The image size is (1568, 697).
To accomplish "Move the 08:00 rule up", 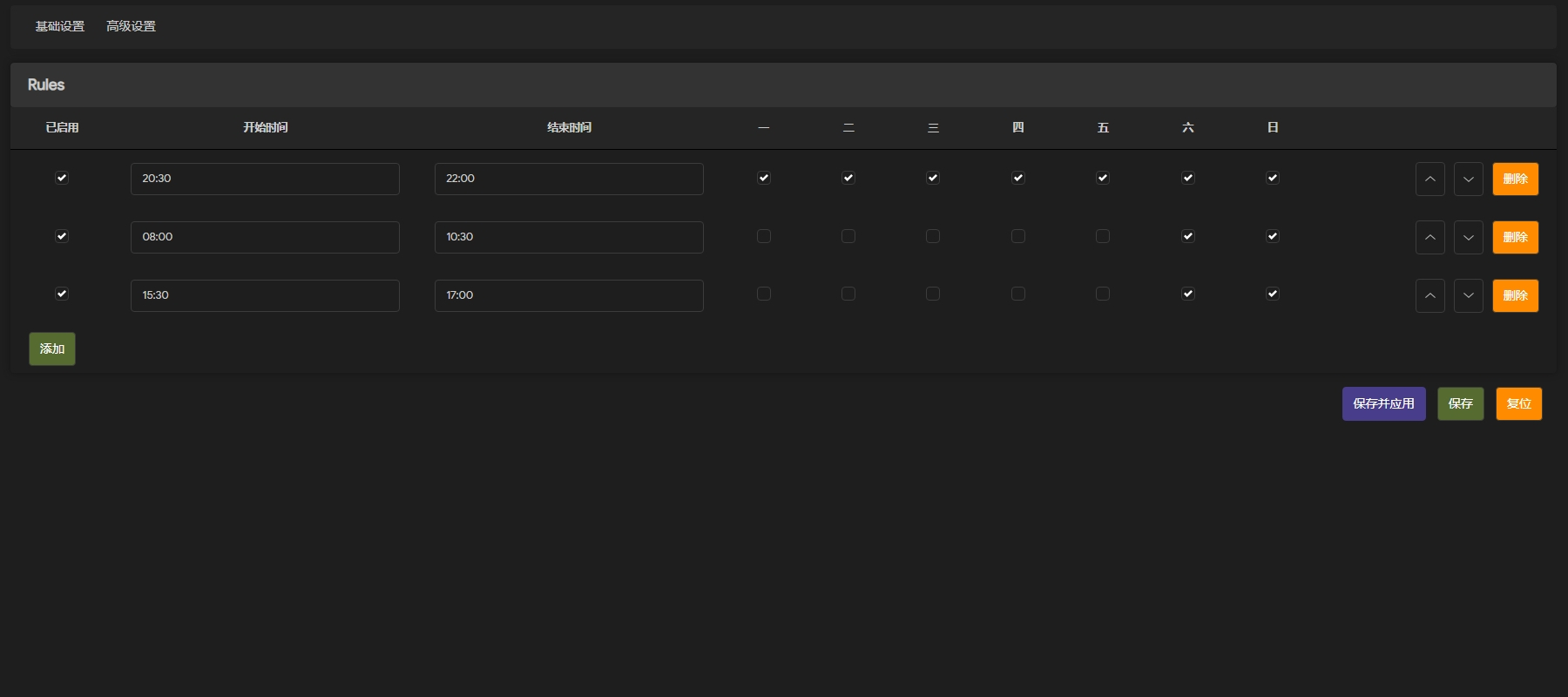I will pyautogui.click(x=1429, y=238).
